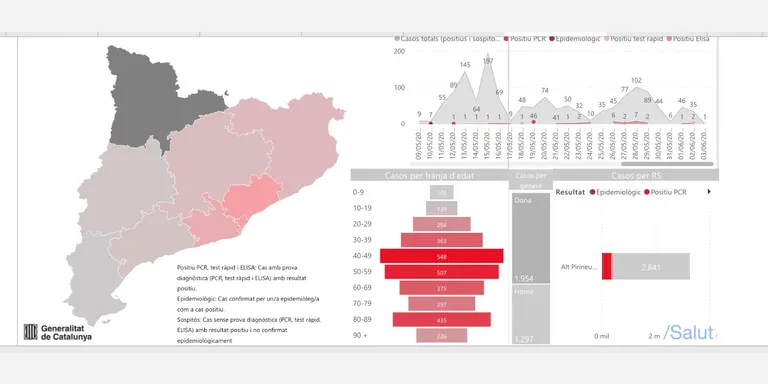Select the 0-9 age bar showing 108
The image size is (768, 384).
(x=442, y=192)
